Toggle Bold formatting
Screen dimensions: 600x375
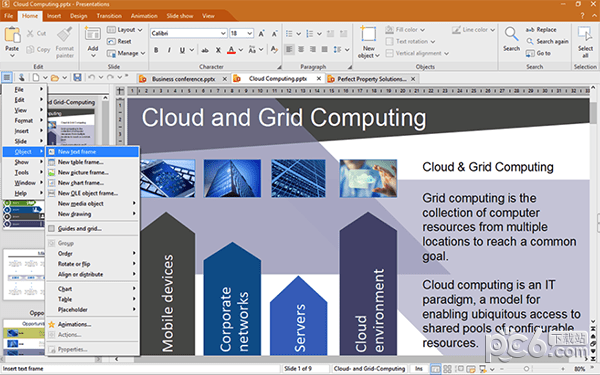click(156, 50)
